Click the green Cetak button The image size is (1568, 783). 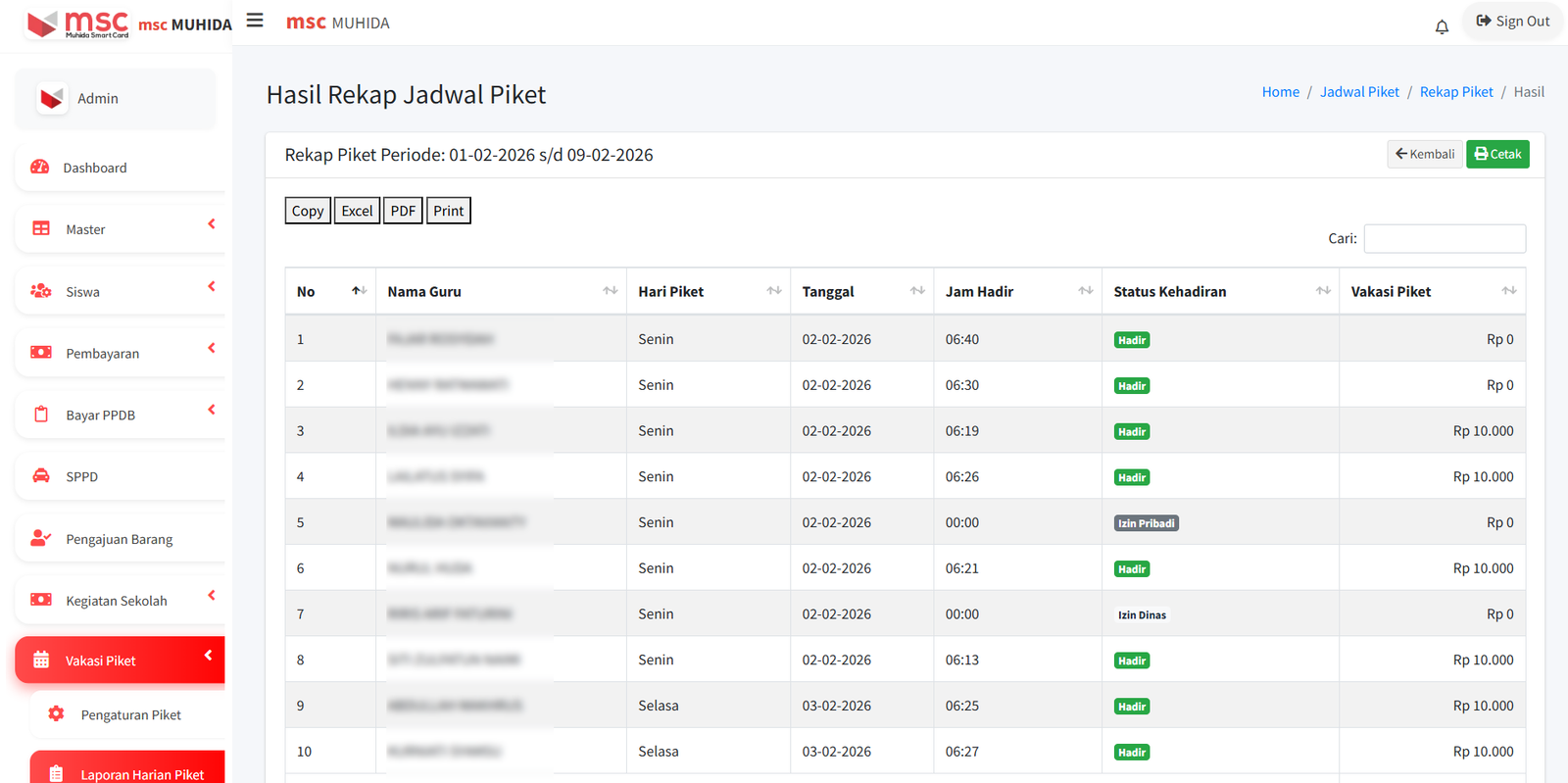point(1496,154)
